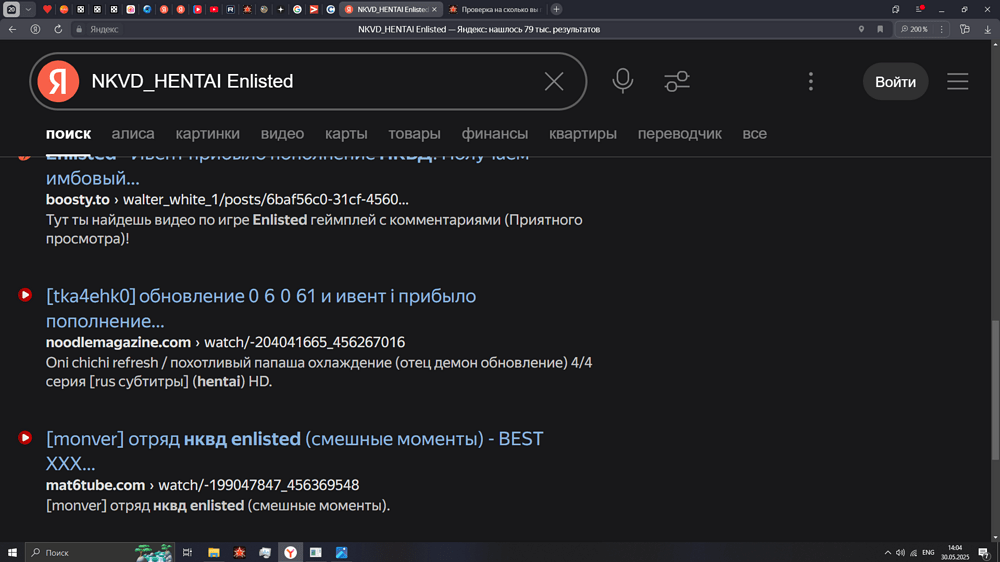Open the vertical three-dot menu beside Войти
1000x562 pixels.
click(x=811, y=81)
